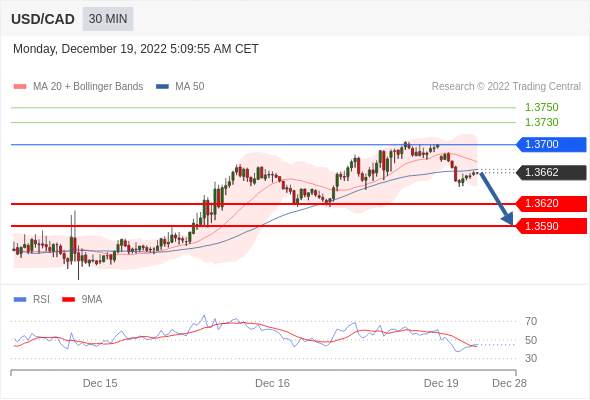Click the 9MA legend label
Image resolution: width=590 pixels, height=400 pixels.
coord(92,300)
